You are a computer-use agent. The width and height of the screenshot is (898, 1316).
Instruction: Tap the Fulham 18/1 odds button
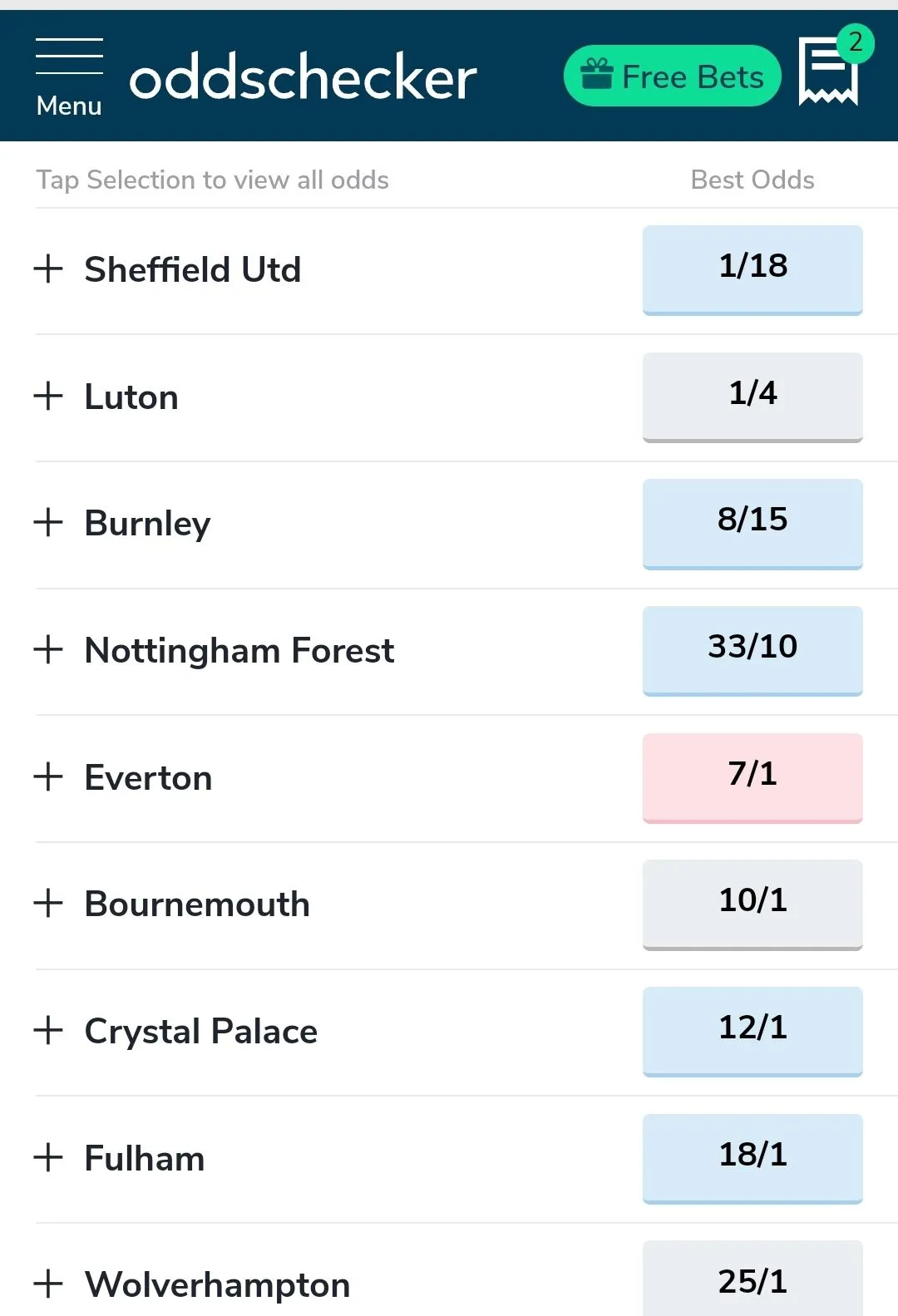coord(752,1157)
